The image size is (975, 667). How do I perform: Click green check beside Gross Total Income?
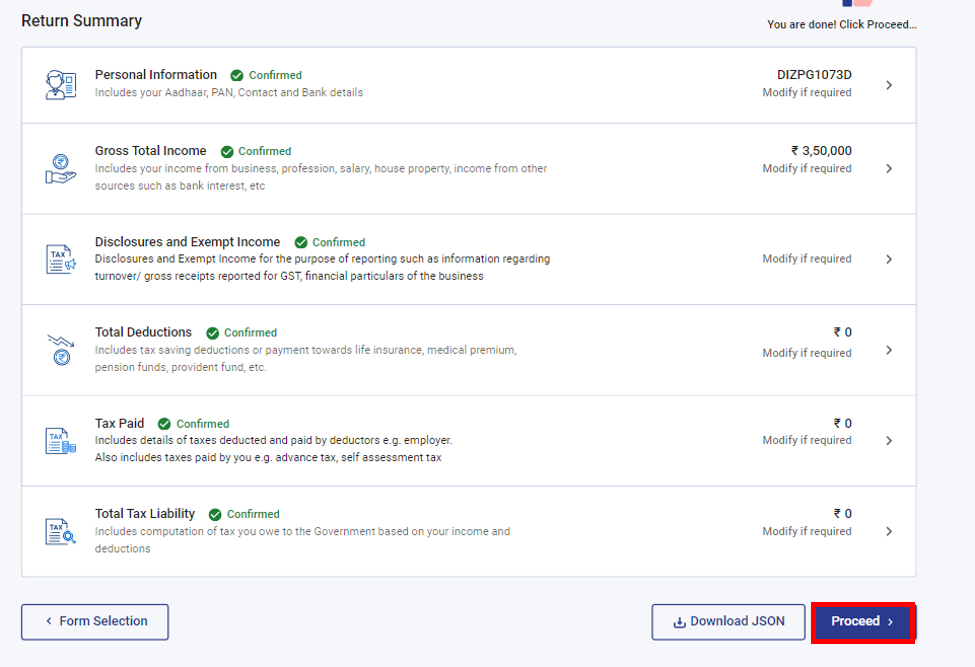point(227,152)
